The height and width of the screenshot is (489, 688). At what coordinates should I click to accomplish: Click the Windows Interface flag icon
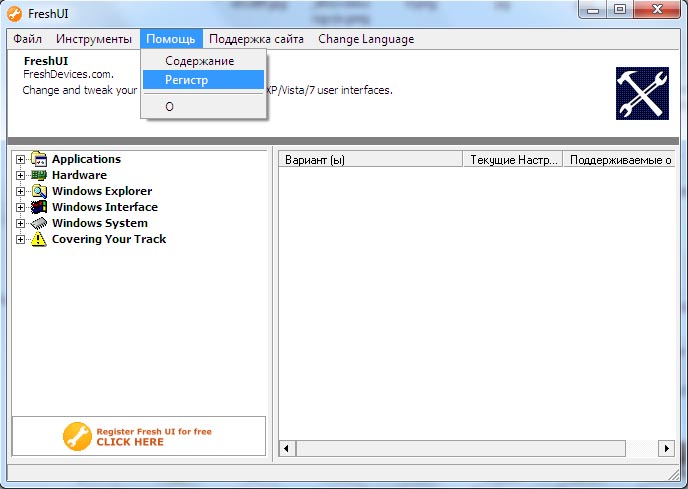pyautogui.click(x=39, y=207)
